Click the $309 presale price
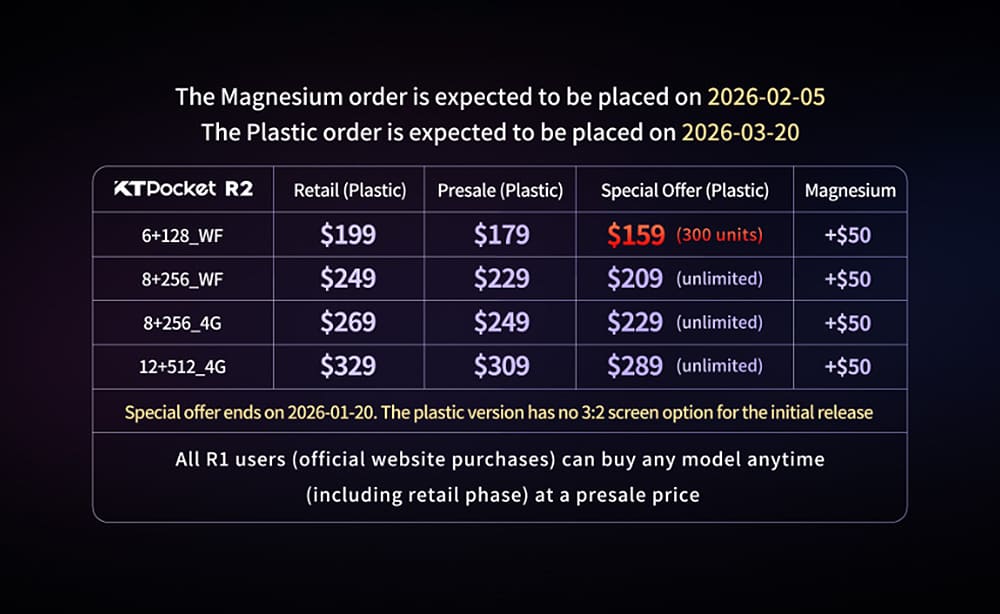The image size is (1000, 614). (501, 366)
